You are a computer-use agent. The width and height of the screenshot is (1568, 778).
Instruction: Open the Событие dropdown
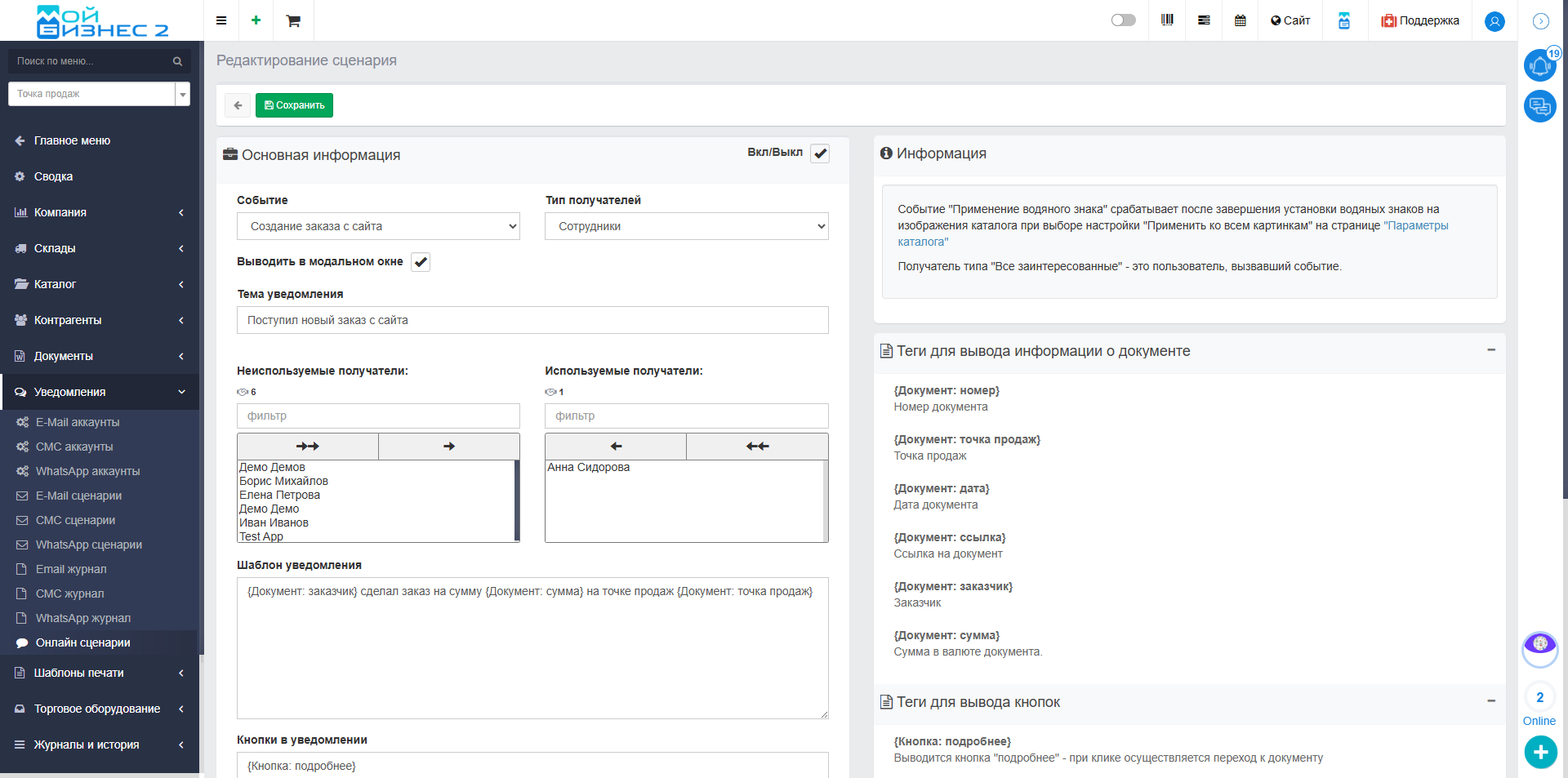click(378, 226)
